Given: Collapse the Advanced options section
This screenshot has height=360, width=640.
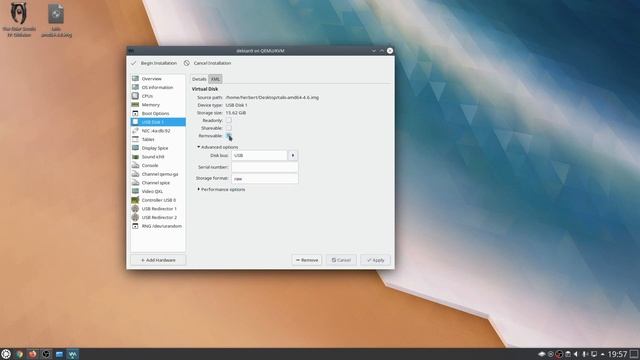Looking at the screenshot, I should [218, 147].
